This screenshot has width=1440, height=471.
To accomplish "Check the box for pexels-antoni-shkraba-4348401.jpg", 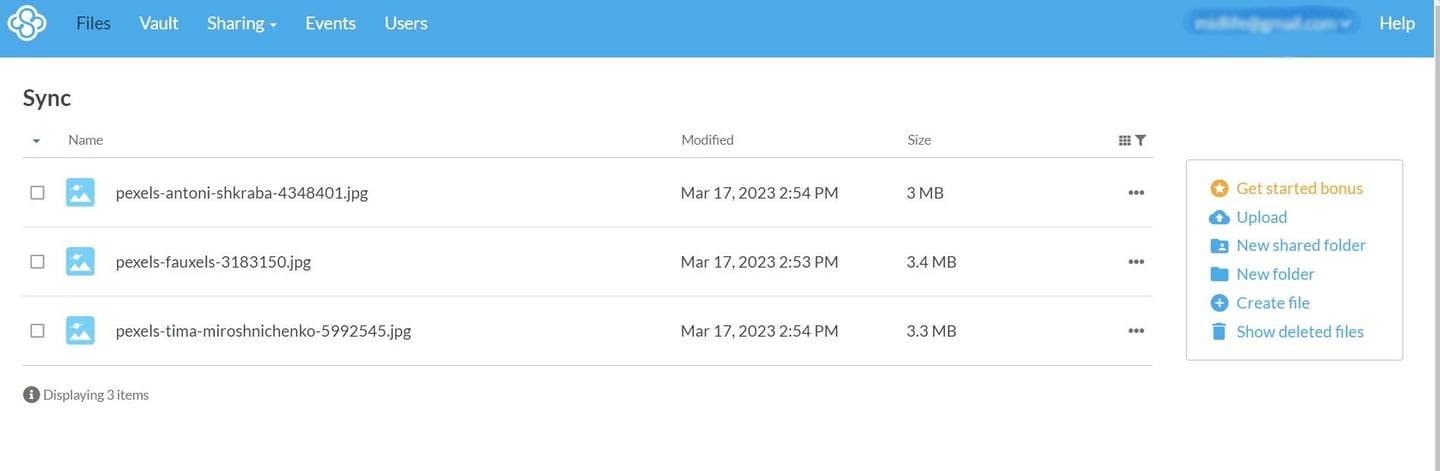I will pos(37,193).
